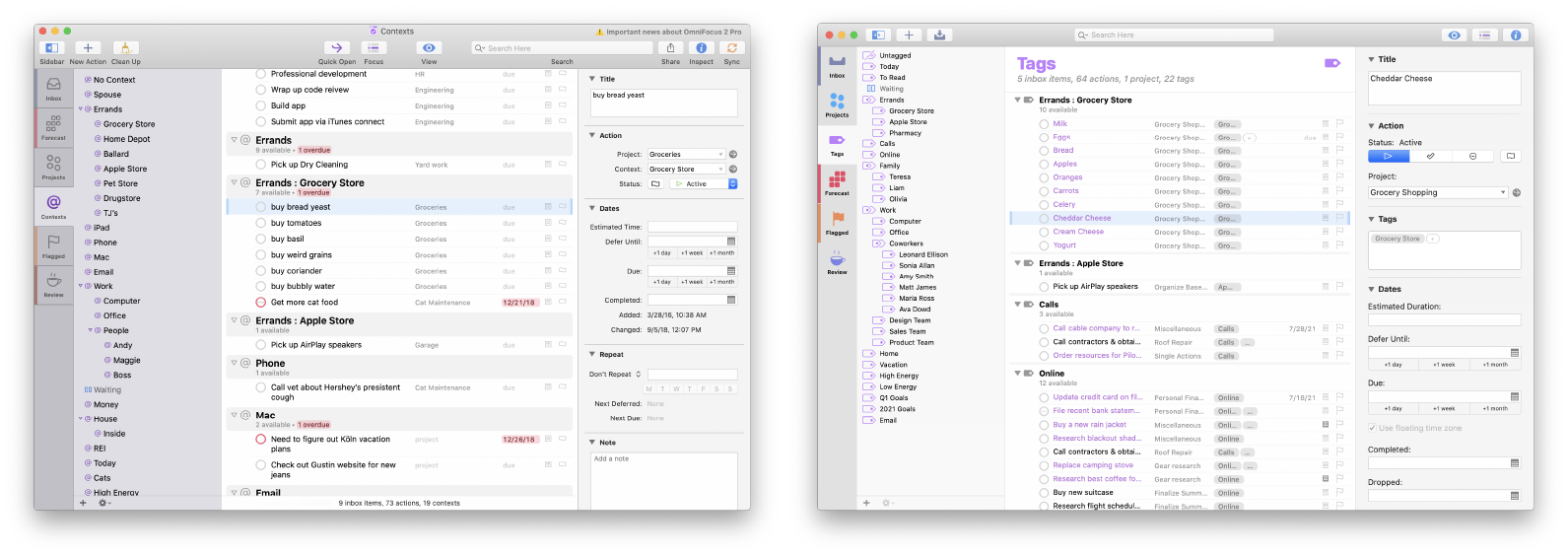Click the Search Here field in Tags window
Screen dimensions: 1568x556
click(x=1174, y=35)
